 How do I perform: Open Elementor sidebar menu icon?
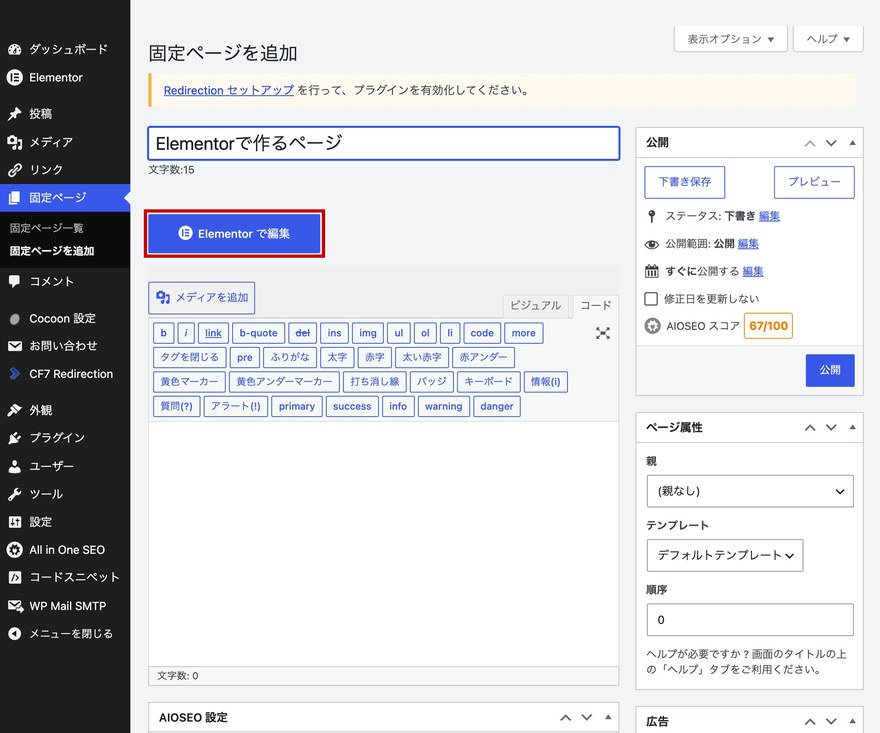15,77
